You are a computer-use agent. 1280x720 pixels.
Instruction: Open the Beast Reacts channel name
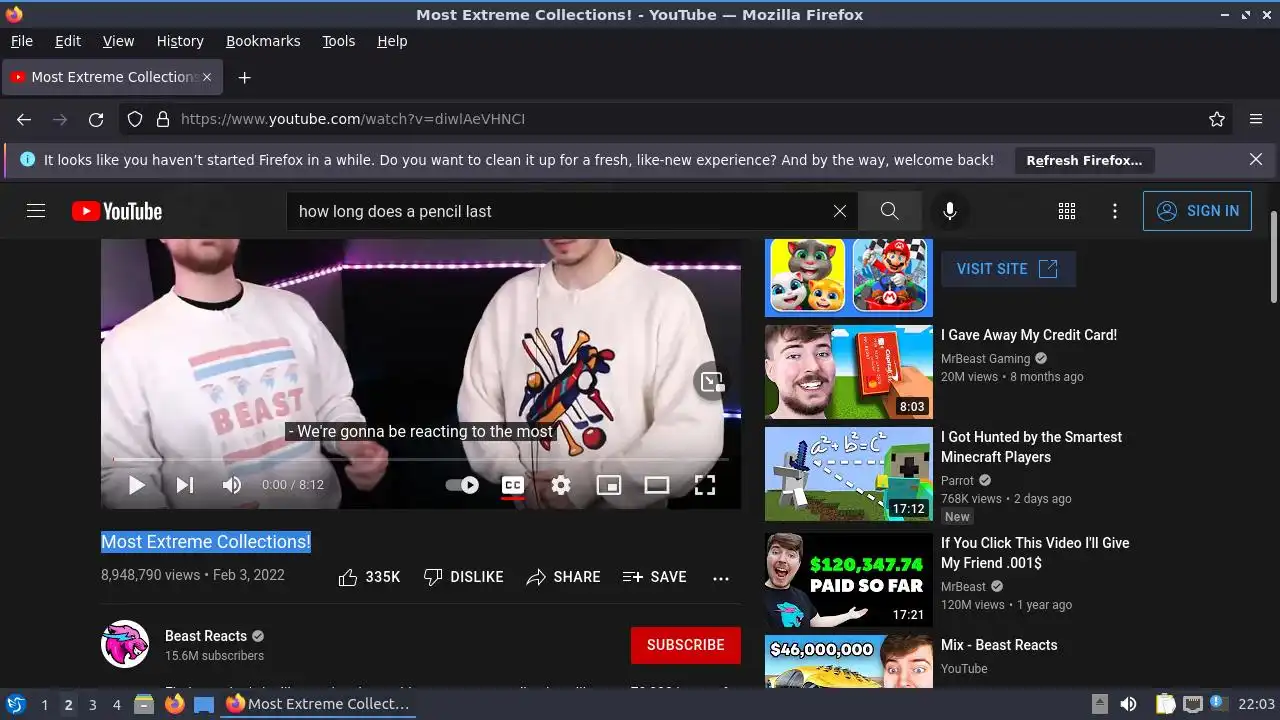tap(206, 636)
